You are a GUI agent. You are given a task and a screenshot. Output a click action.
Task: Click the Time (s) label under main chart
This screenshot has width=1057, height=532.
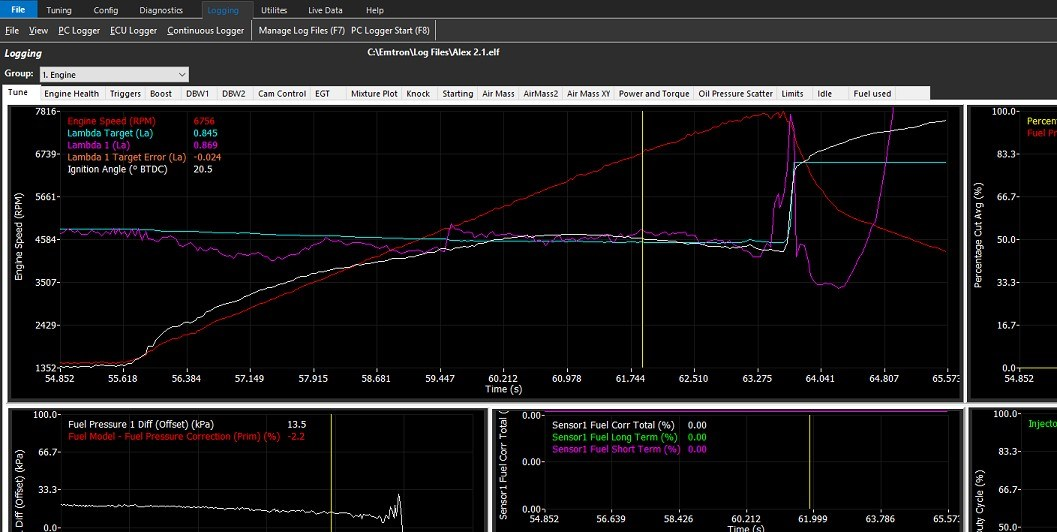click(x=504, y=389)
